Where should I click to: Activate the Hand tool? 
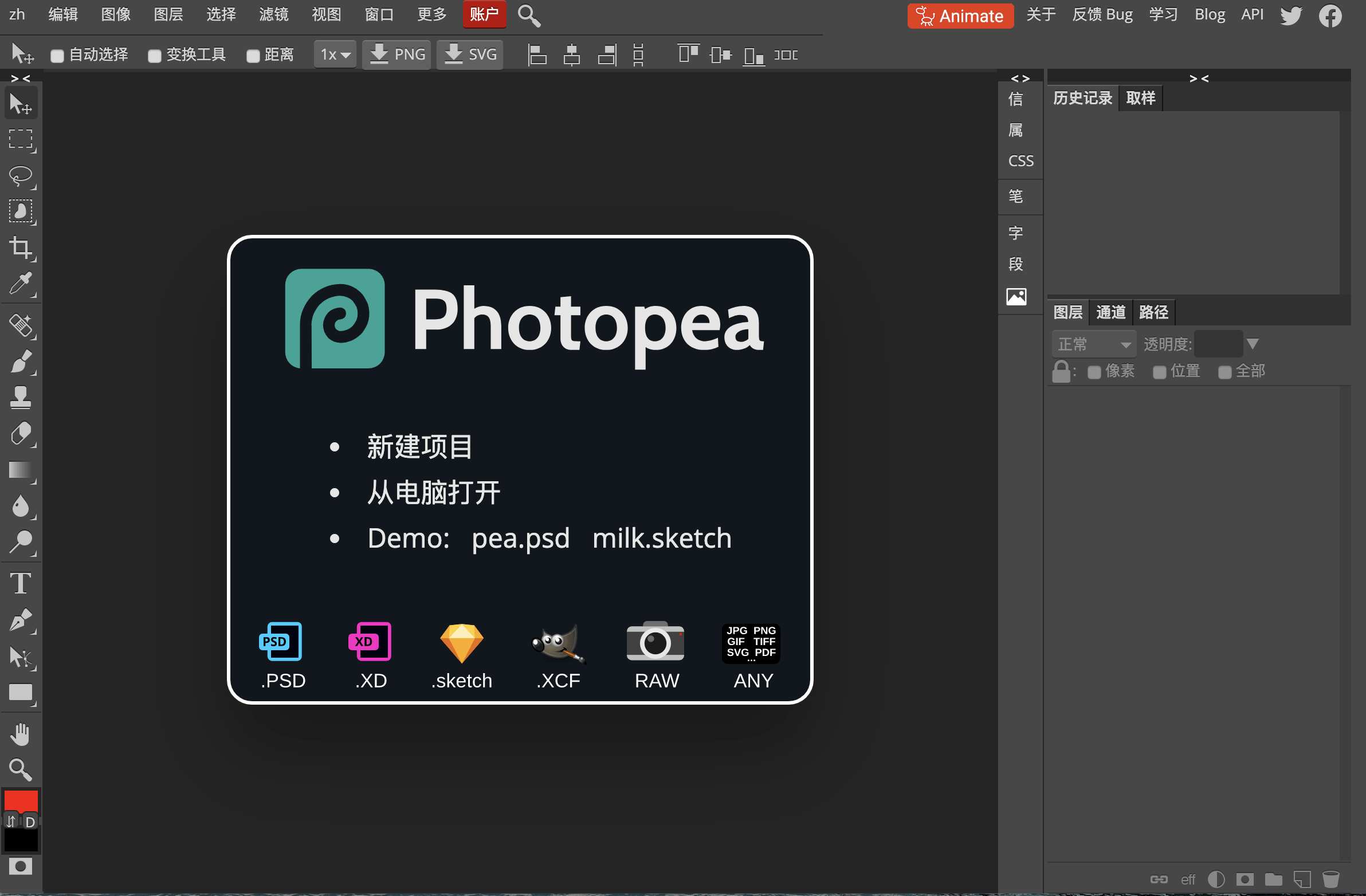tap(21, 734)
